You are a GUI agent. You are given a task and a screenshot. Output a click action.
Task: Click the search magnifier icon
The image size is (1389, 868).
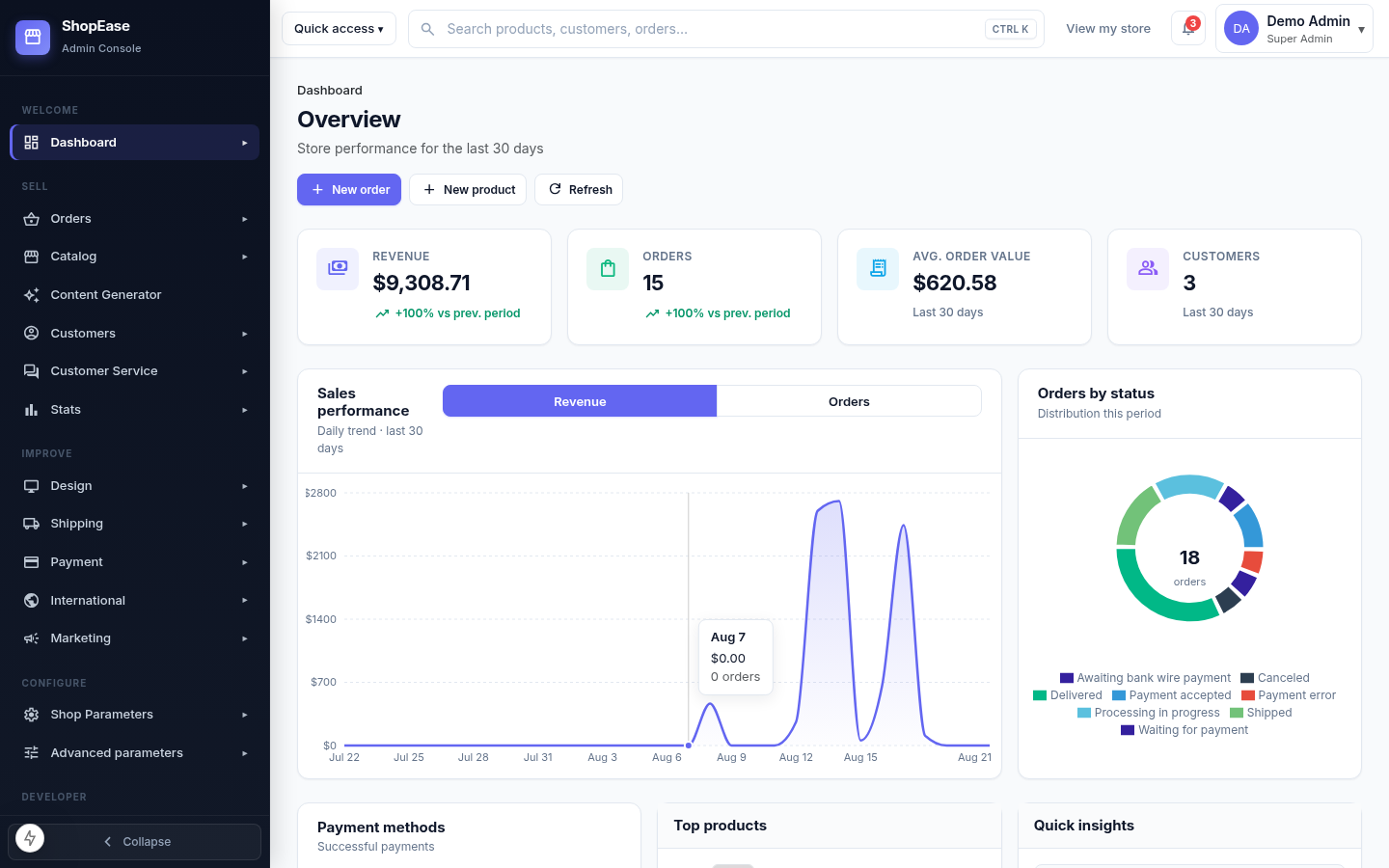tap(427, 29)
